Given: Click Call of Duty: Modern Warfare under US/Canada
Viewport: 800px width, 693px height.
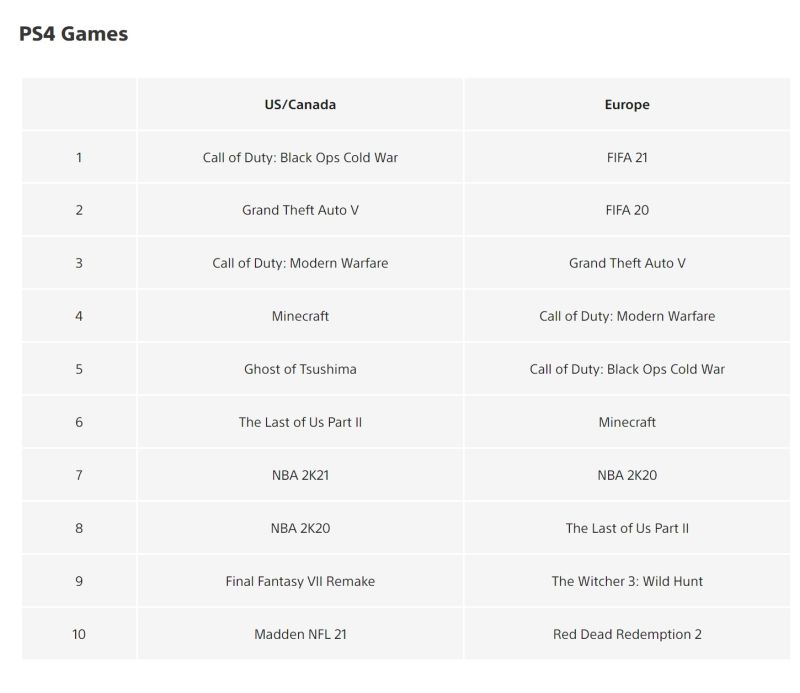Looking at the screenshot, I should tap(300, 263).
